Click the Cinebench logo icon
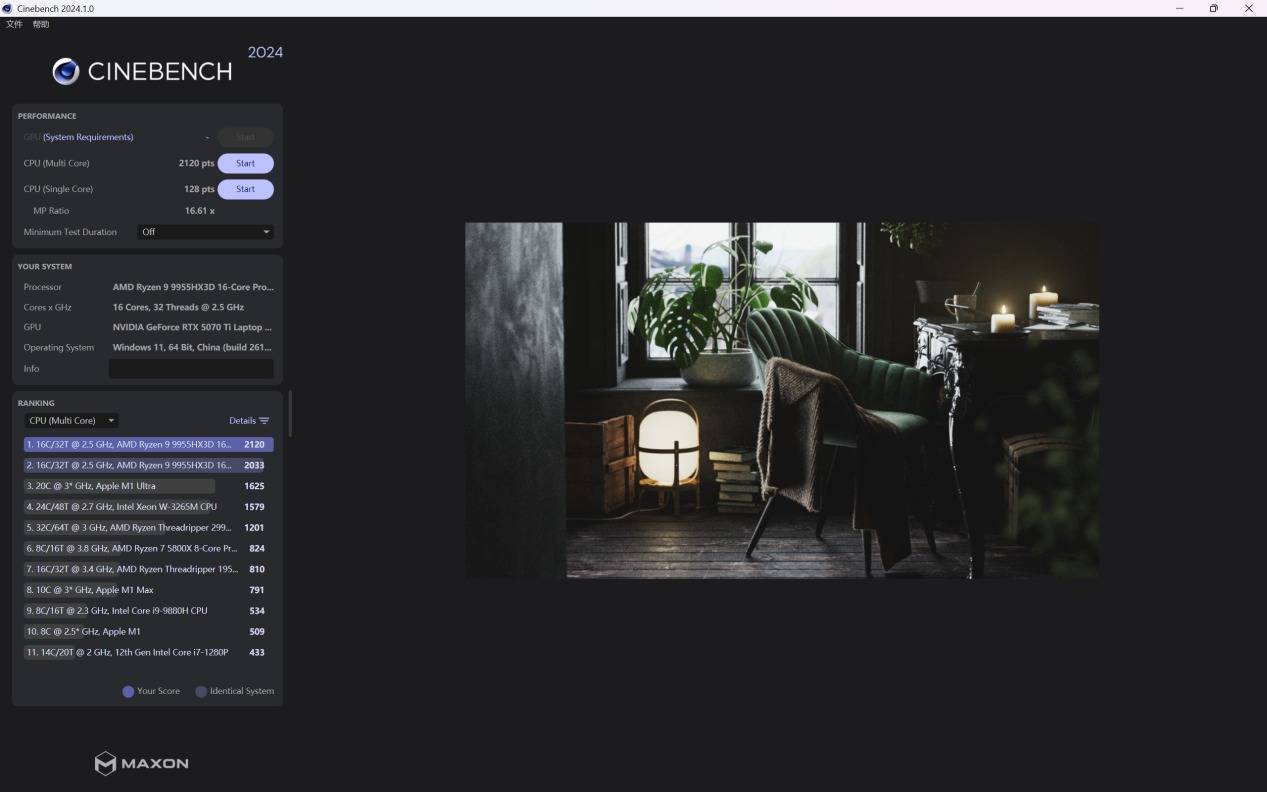 point(66,71)
